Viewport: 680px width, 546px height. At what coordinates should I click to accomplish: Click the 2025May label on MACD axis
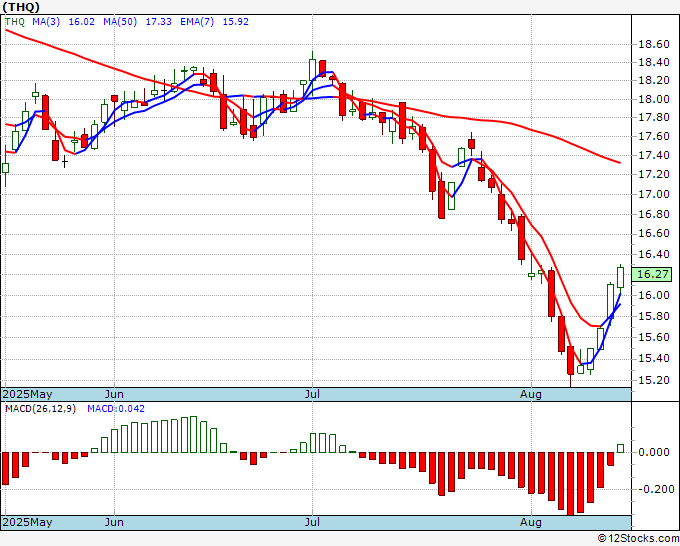pos(27,522)
